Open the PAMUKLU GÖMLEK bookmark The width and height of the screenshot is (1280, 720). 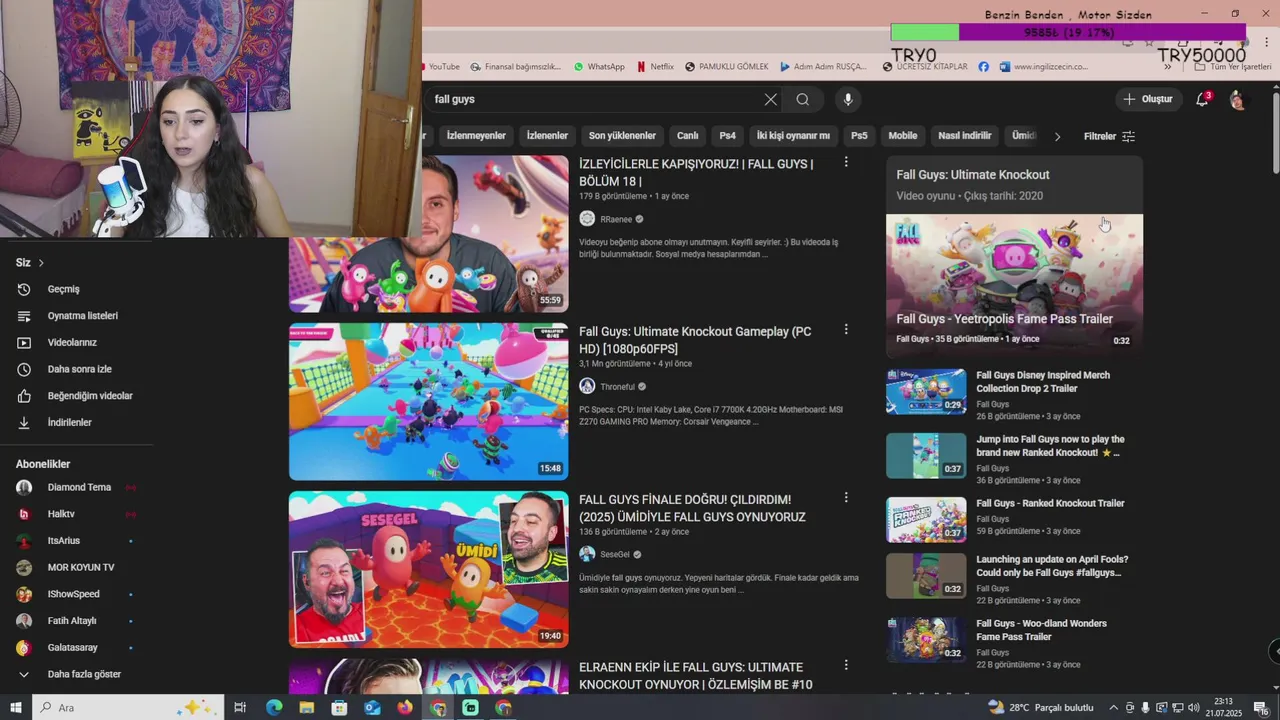(726, 67)
